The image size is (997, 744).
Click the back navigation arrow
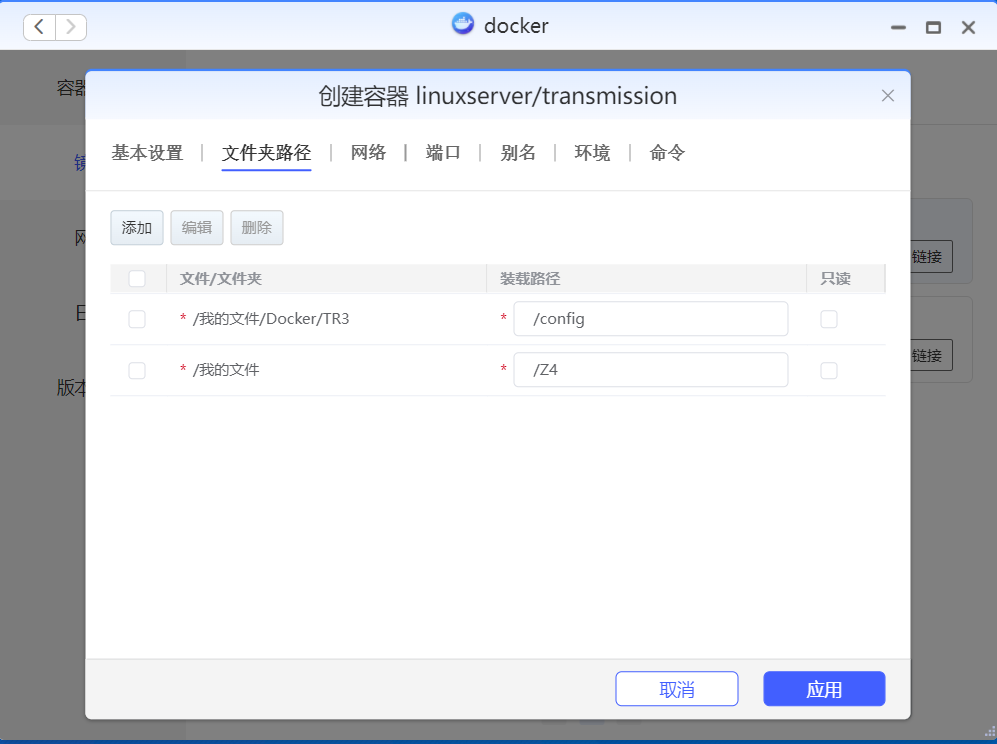coord(39,27)
